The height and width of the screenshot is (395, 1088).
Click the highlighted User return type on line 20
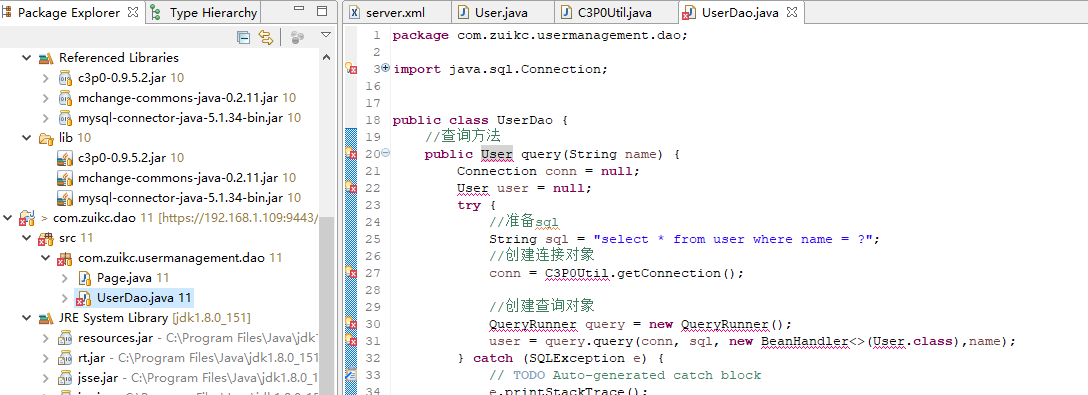click(497, 154)
